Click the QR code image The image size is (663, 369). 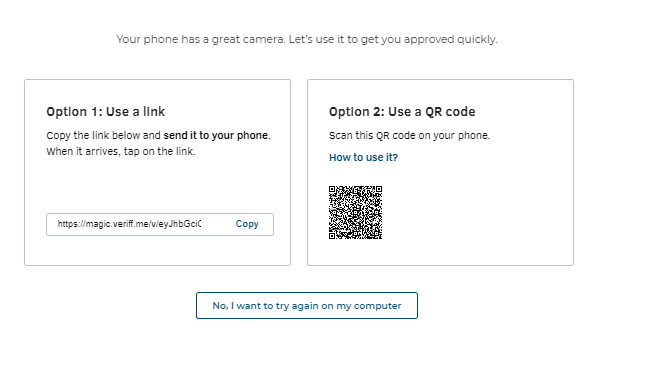(356, 213)
